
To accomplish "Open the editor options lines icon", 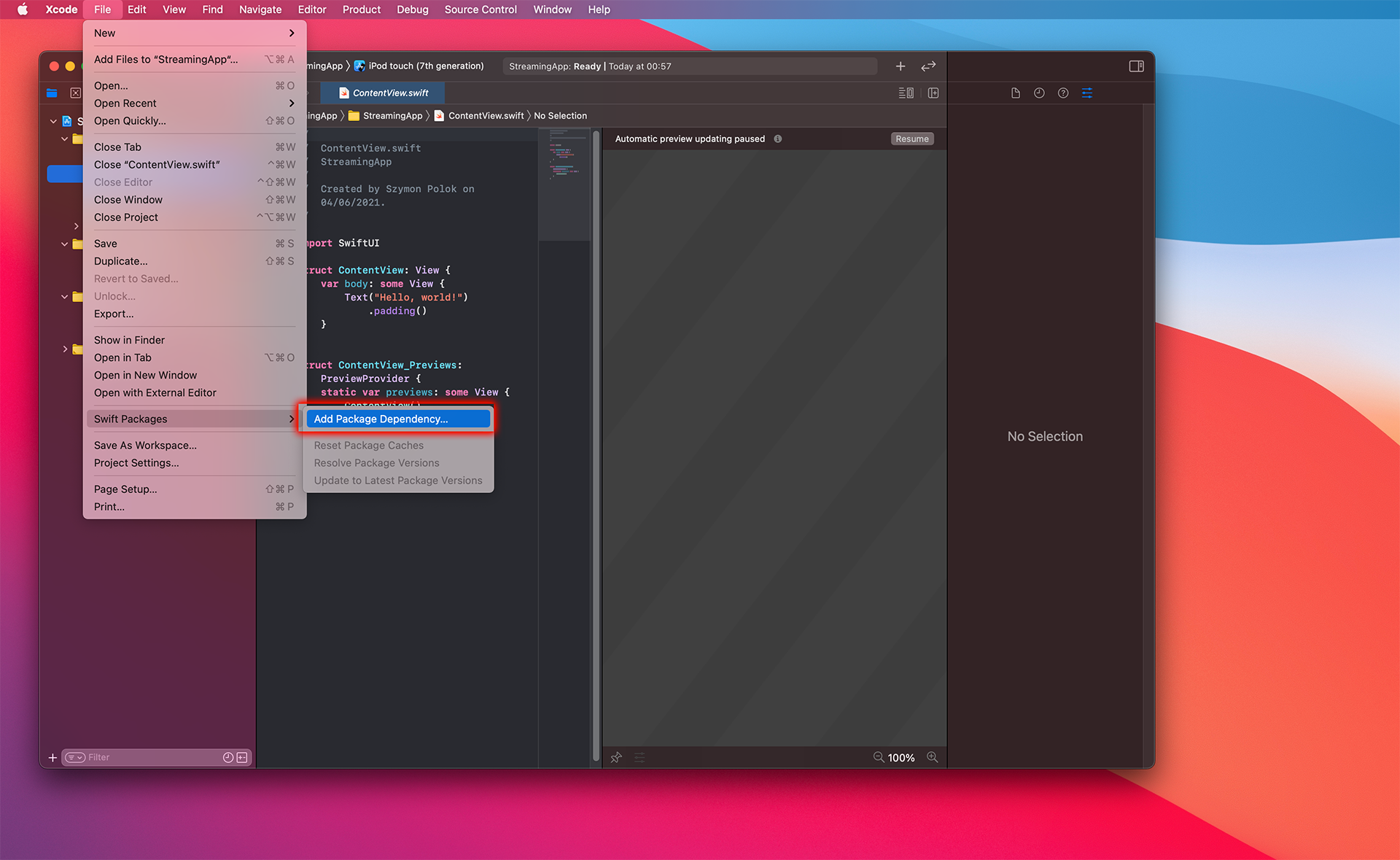I will (906, 93).
